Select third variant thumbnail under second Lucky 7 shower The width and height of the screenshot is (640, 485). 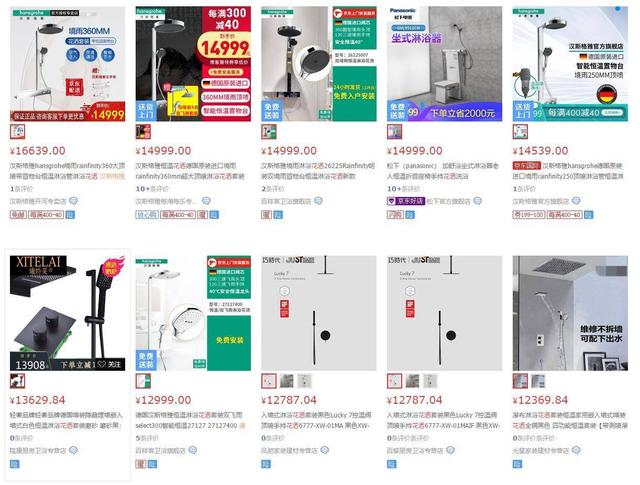429,381
